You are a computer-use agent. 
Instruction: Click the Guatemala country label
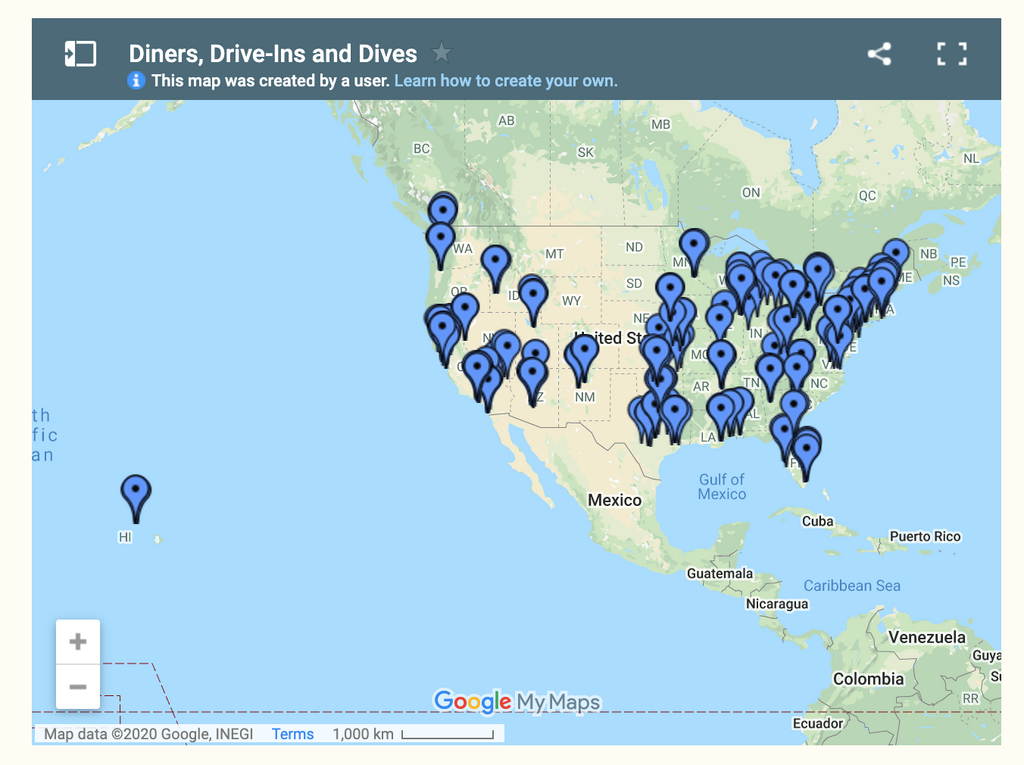pos(720,574)
